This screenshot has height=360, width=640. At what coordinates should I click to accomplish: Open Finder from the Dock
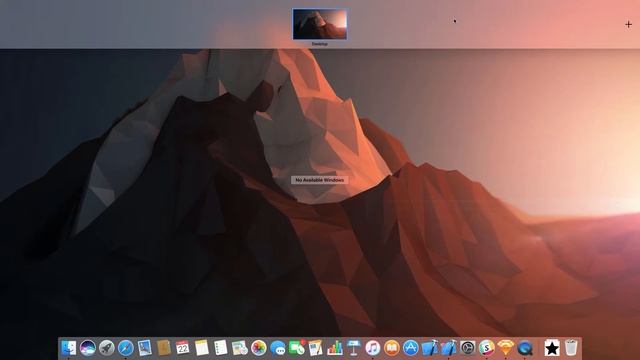coord(69,348)
